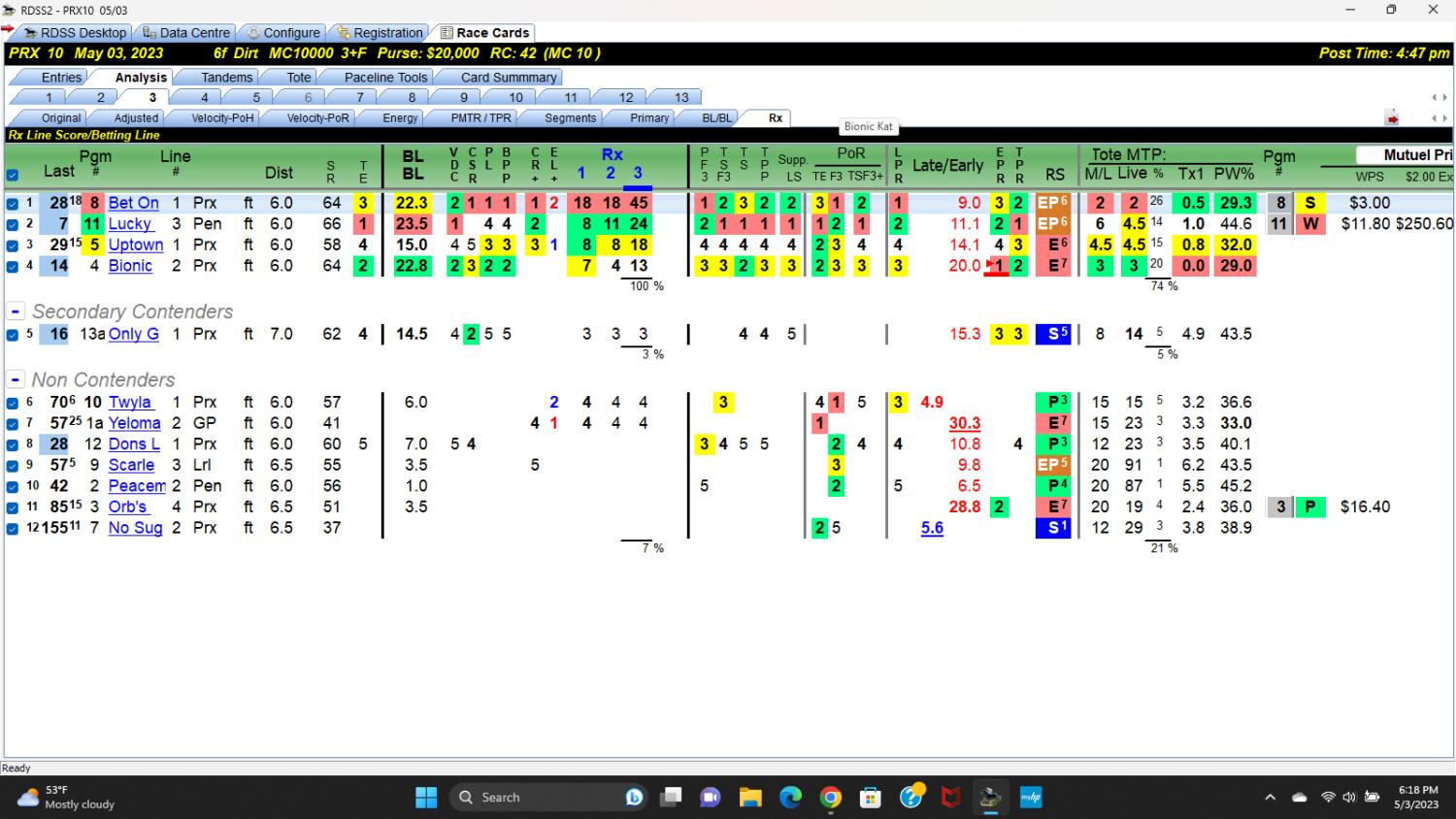Open the Data Centre tab
This screenshot has width=1456, height=819.
click(186, 32)
